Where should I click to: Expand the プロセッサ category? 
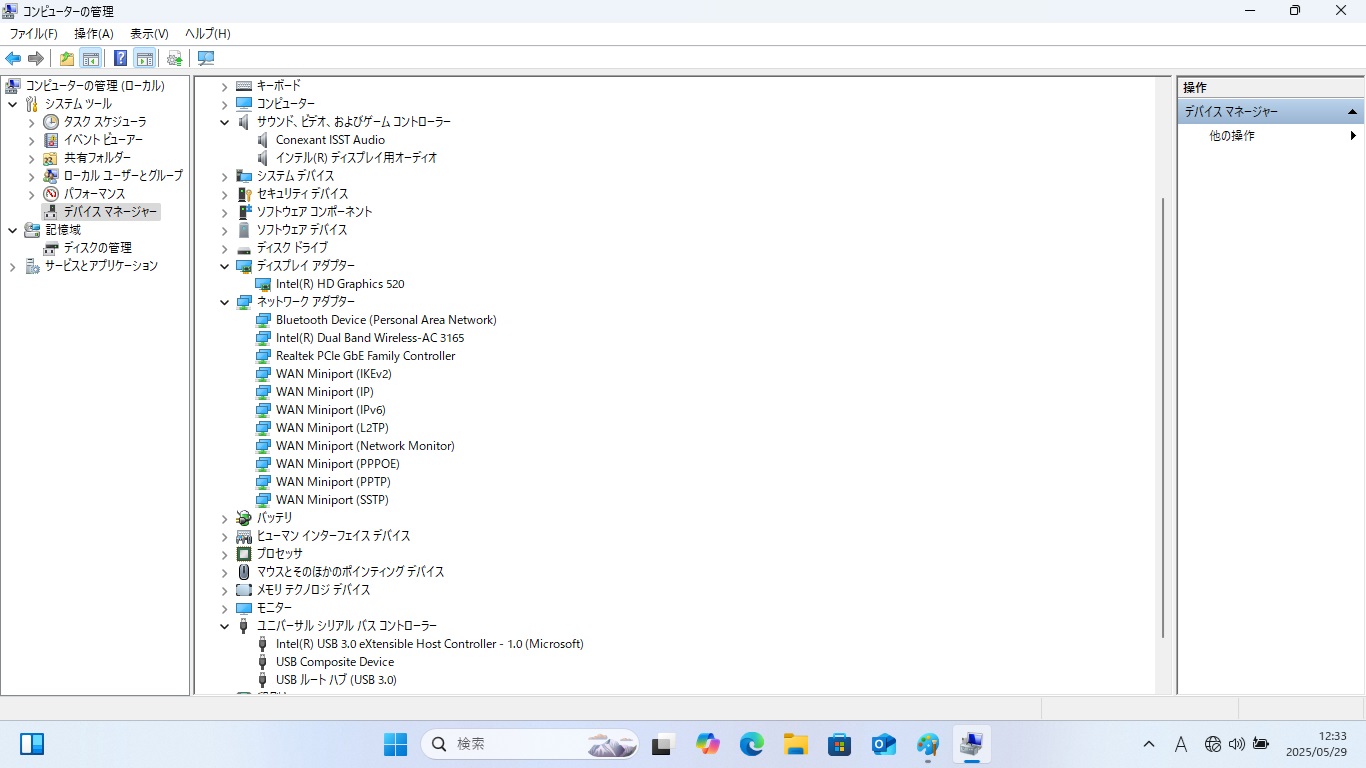(x=225, y=554)
